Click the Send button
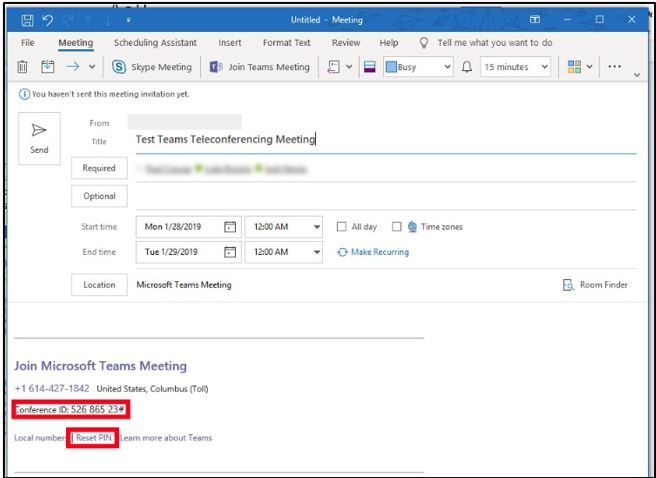The width and height of the screenshot is (656, 478). [x=39, y=137]
